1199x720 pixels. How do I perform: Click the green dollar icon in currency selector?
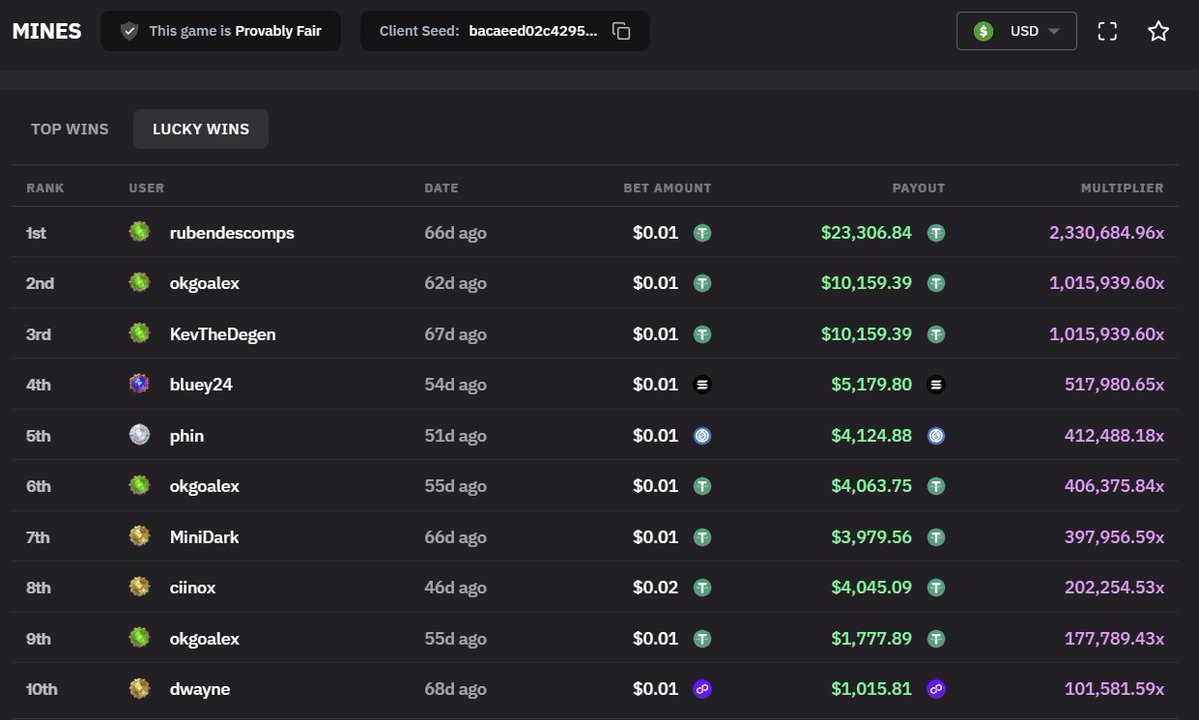[x=983, y=31]
